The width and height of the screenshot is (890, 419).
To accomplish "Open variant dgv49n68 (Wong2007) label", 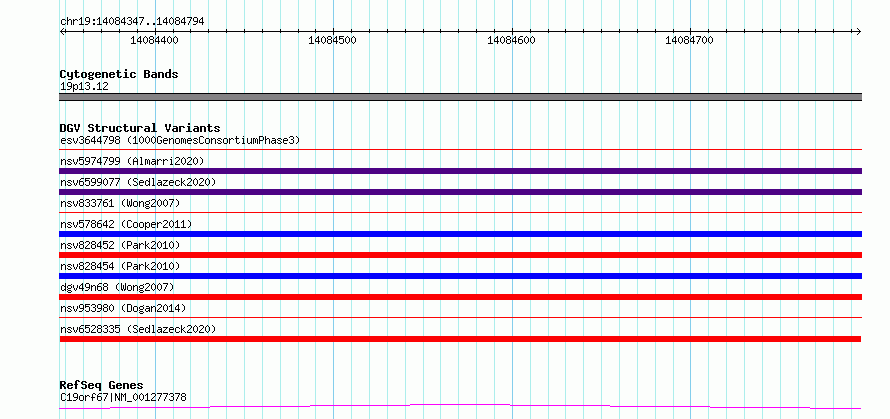I will tap(117, 287).
